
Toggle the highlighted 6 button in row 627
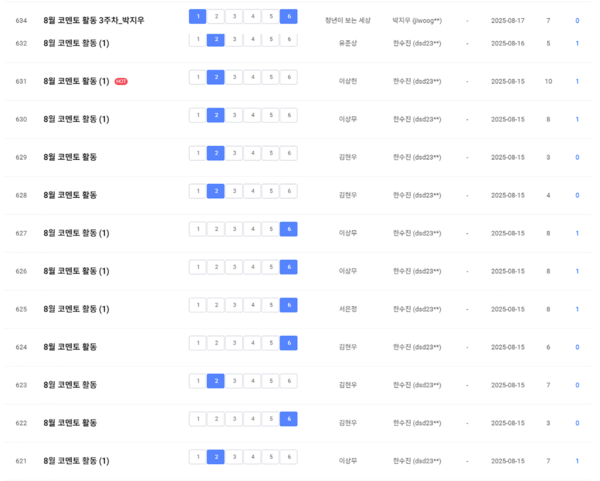point(288,229)
